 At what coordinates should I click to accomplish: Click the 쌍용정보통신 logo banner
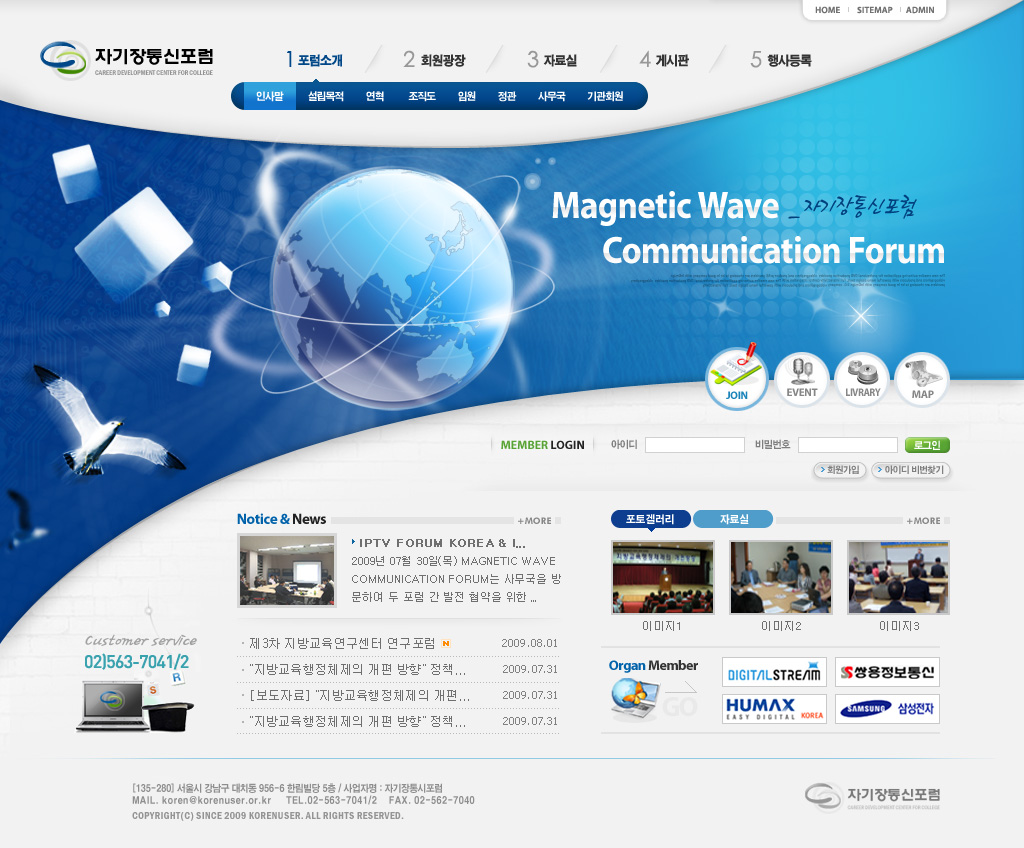coord(887,673)
